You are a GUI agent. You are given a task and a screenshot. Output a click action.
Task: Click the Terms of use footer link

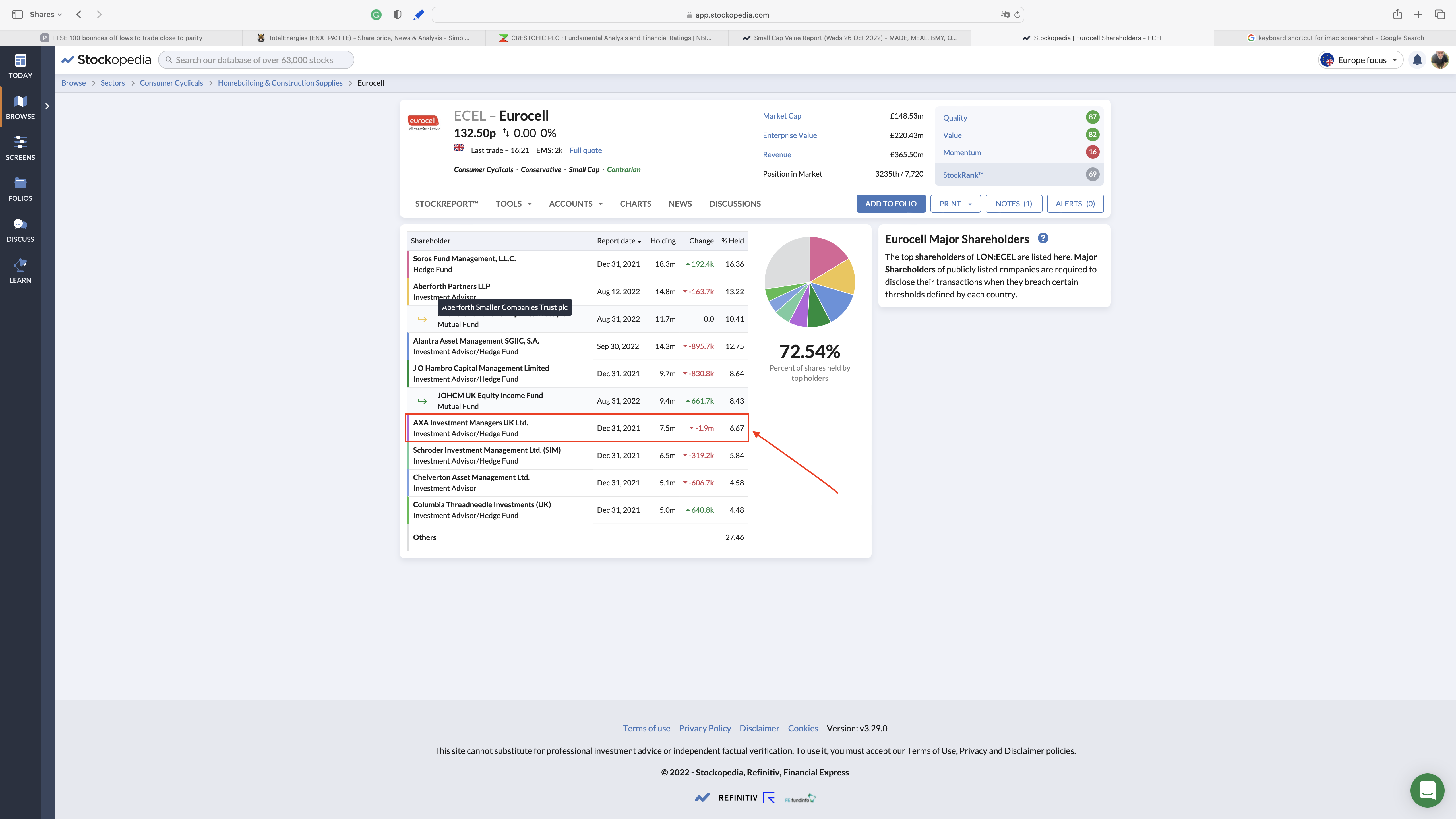(646, 728)
